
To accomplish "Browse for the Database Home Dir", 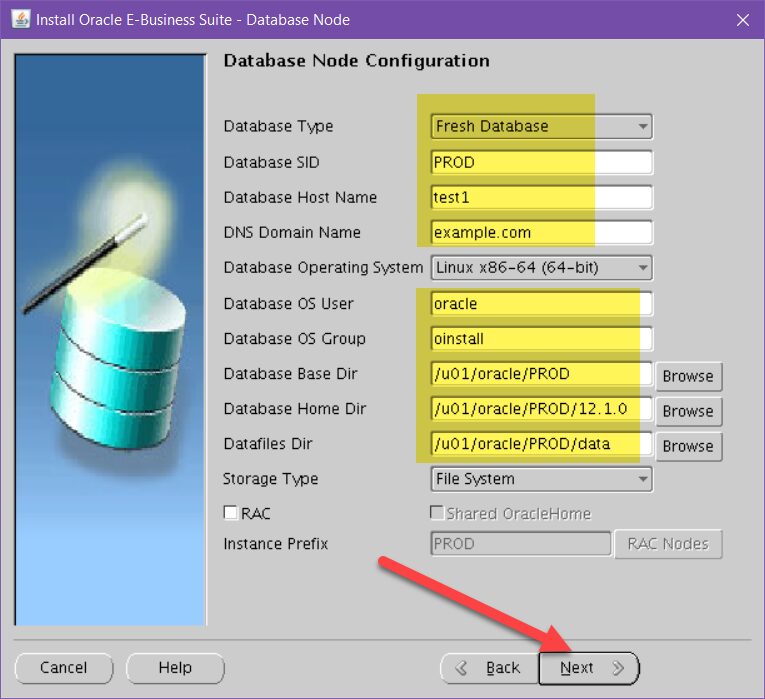I will pos(688,411).
